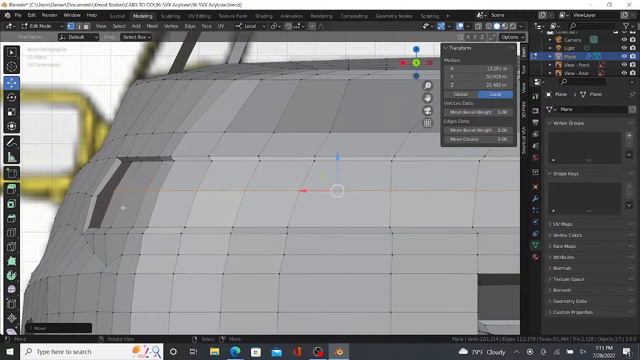
Task: Select the Poly Build tool
Action: (x=11, y=261)
